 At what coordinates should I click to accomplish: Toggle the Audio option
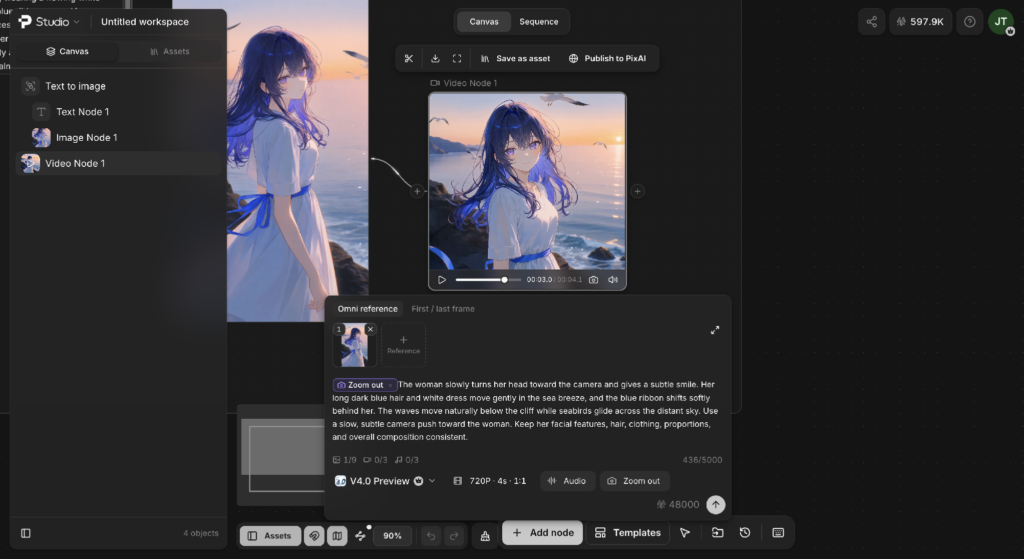pyautogui.click(x=567, y=481)
